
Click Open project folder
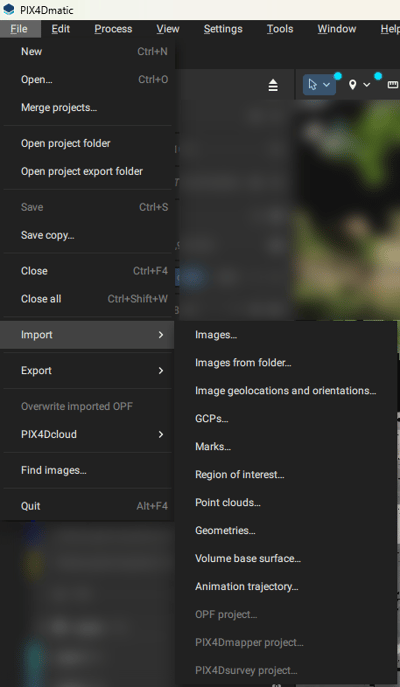(x=87, y=143)
